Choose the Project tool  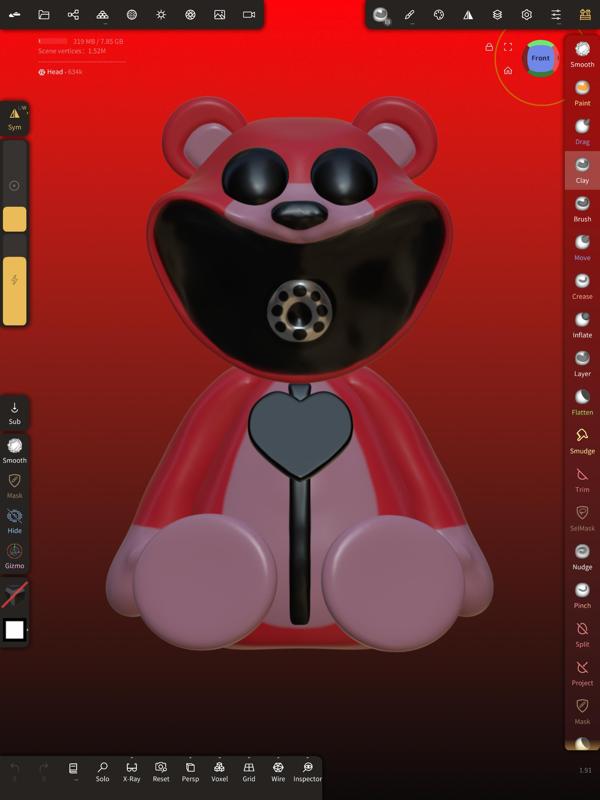[582, 673]
